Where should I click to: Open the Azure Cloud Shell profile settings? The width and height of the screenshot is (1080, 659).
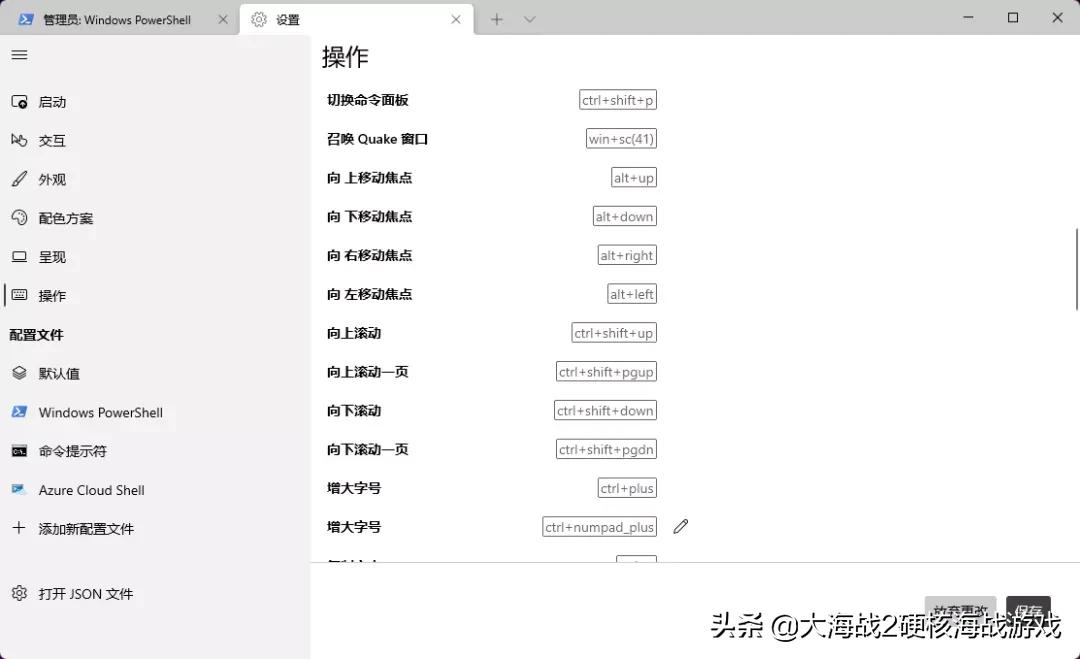coord(155,490)
